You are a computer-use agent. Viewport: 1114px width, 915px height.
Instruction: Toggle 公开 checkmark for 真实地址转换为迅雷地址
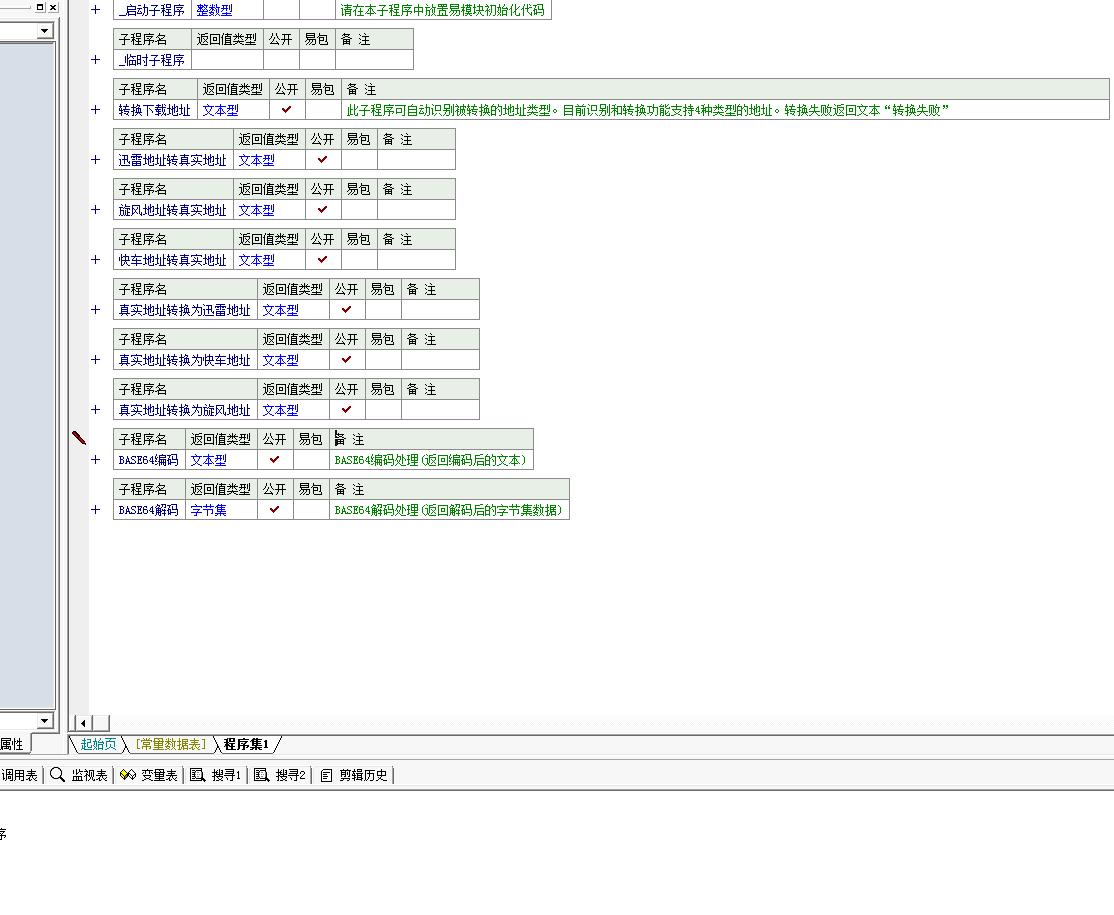pyautogui.click(x=346, y=309)
